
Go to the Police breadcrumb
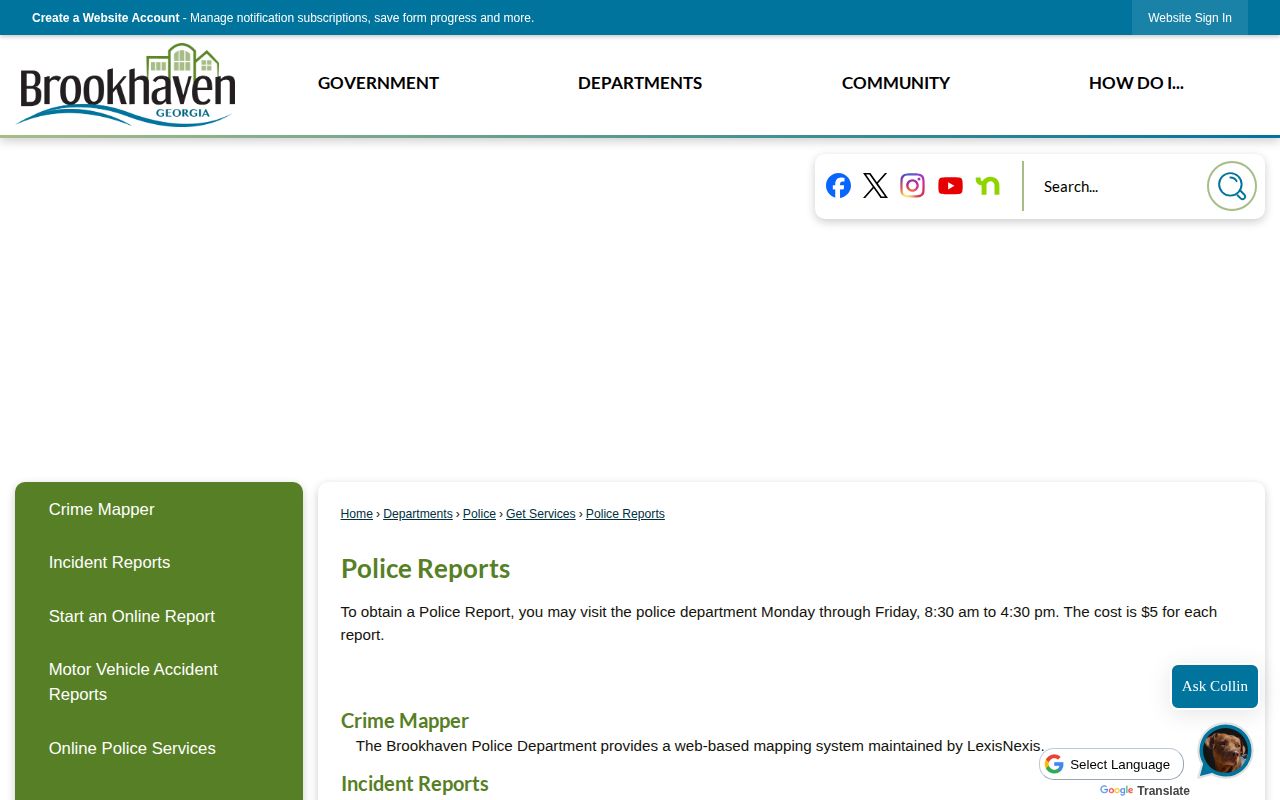click(x=479, y=514)
